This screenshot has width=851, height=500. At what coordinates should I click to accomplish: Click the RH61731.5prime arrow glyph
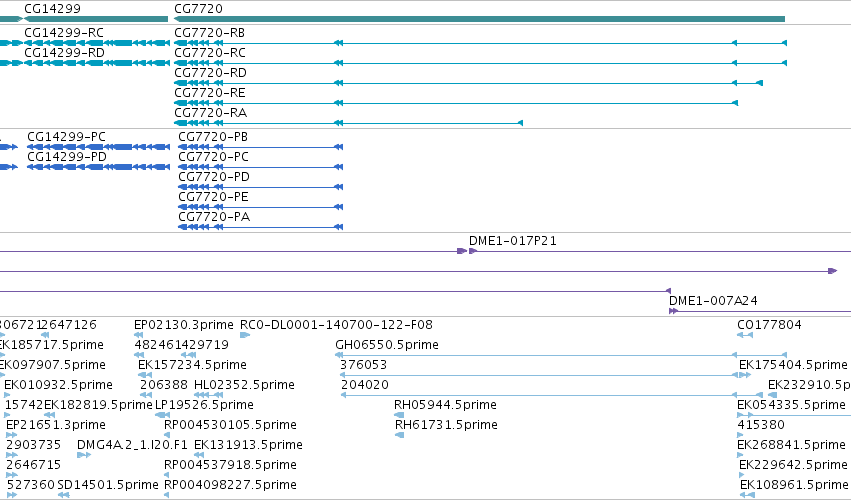pyautogui.click(x=399, y=435)
